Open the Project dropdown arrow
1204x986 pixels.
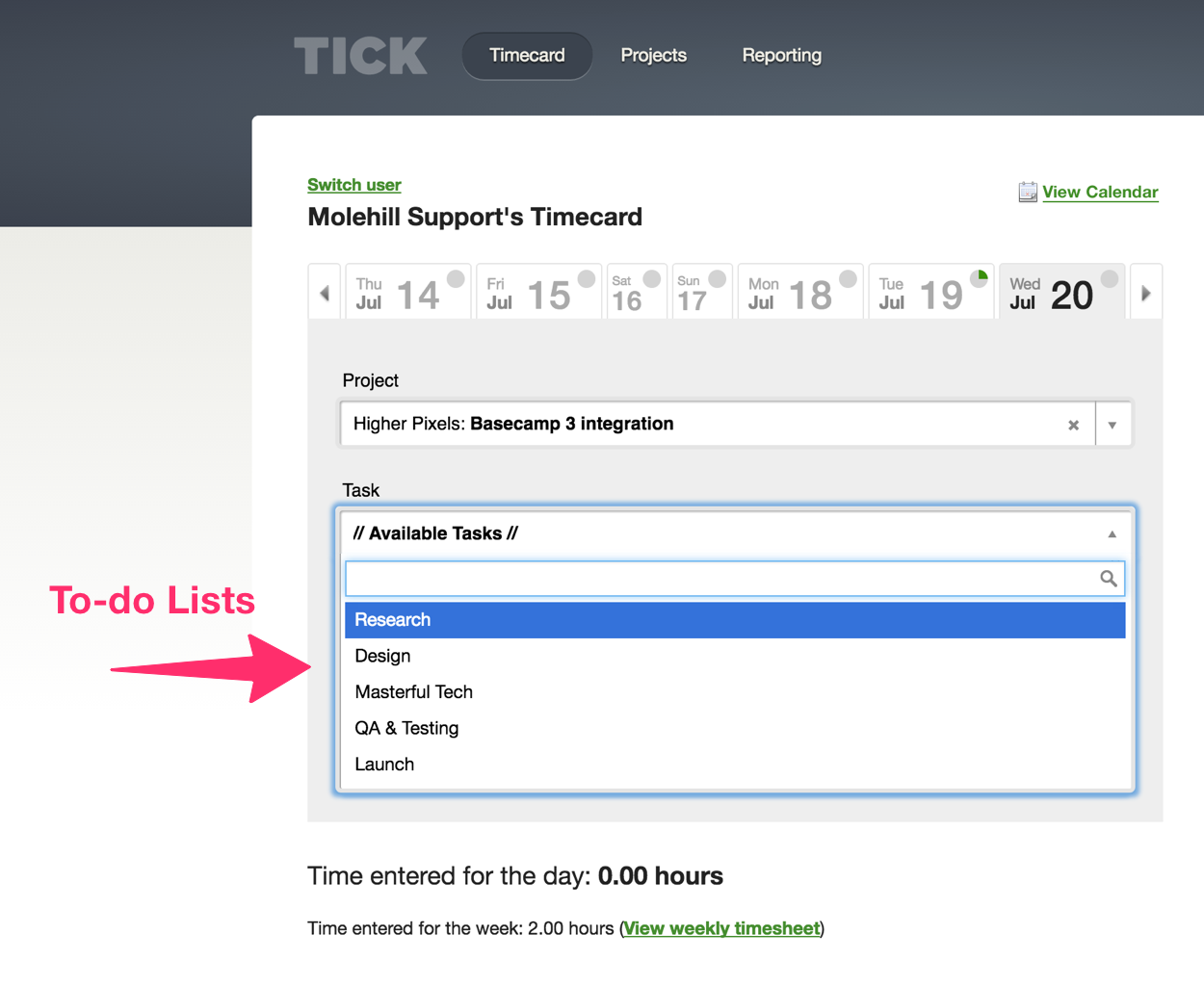(x=1113, y=424)
